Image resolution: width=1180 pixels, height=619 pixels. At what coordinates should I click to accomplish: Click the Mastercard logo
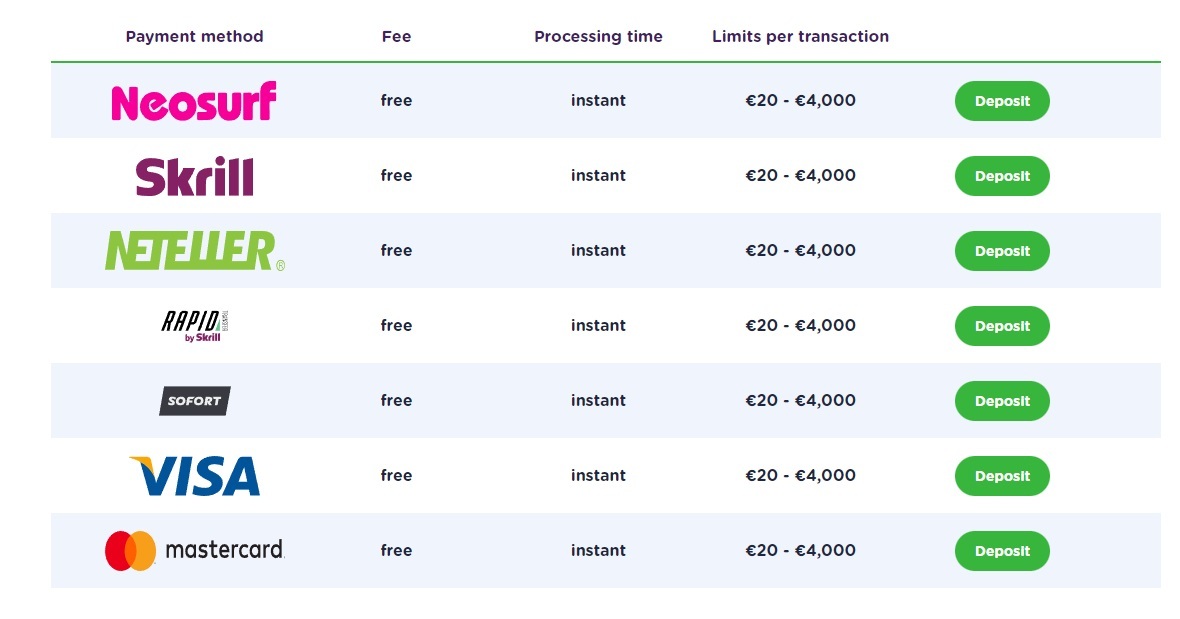194,551
